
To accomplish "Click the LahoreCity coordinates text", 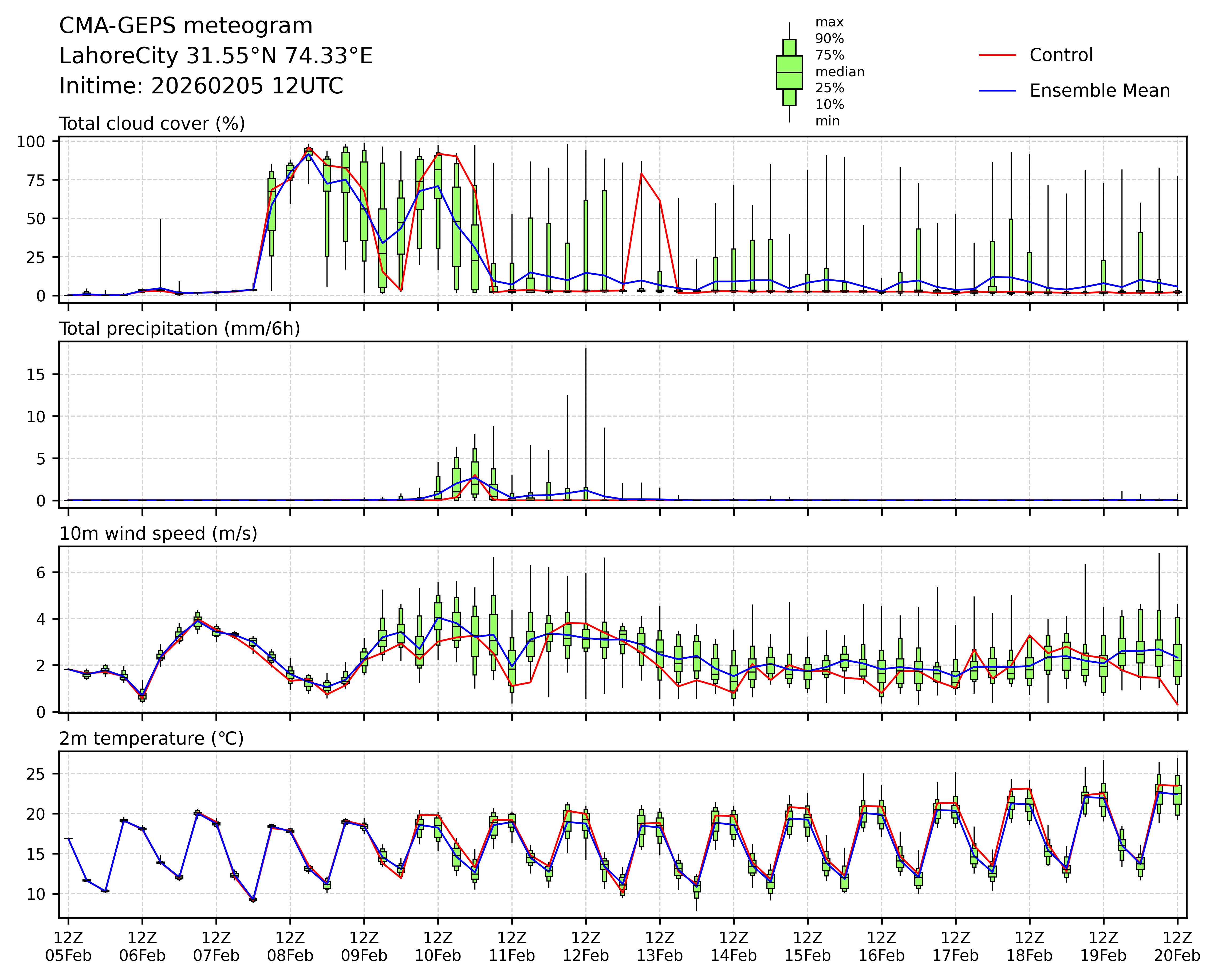I will tap(216, 56).
